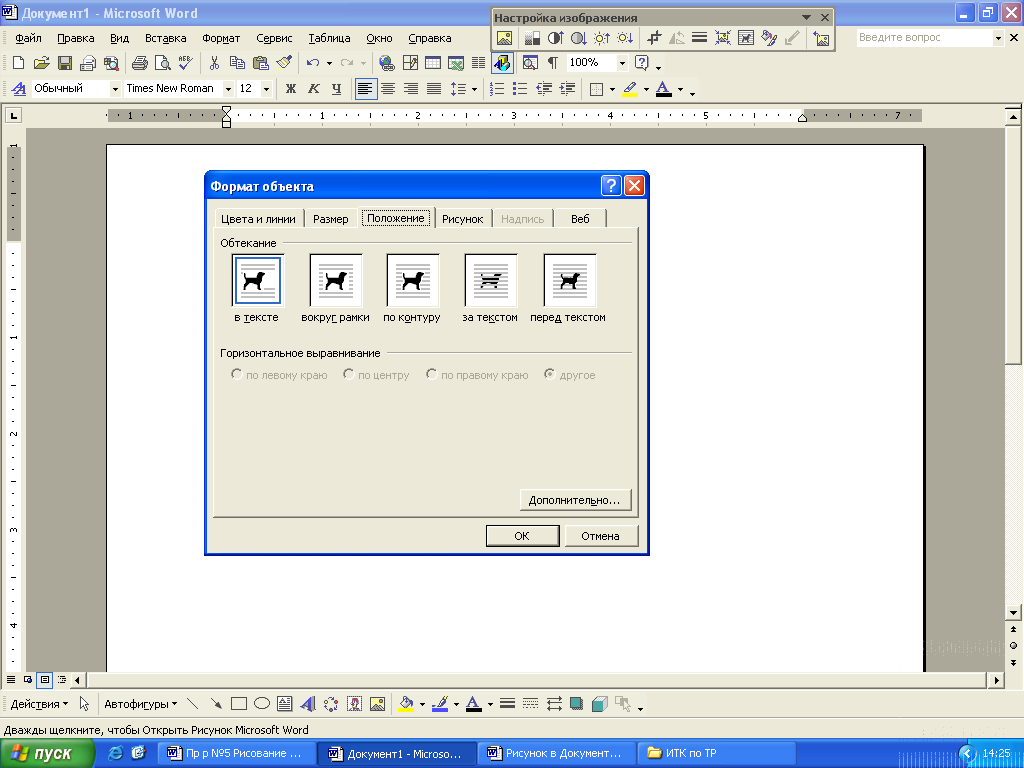
Task: Activate the Format Painter brush
Action: pyautogui.click(x=283, y=63)
